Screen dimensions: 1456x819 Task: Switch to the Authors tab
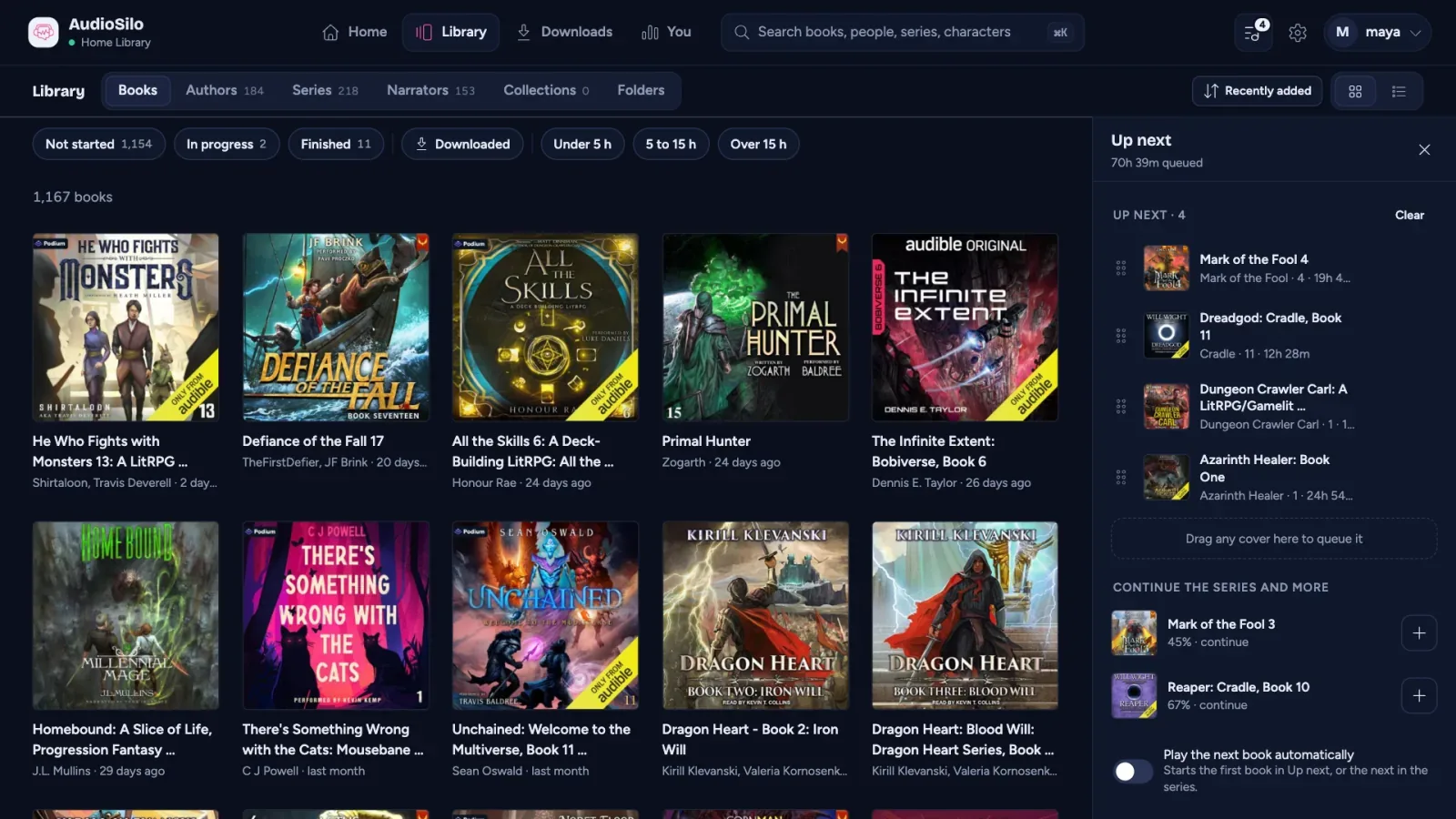tap(225, 90)
